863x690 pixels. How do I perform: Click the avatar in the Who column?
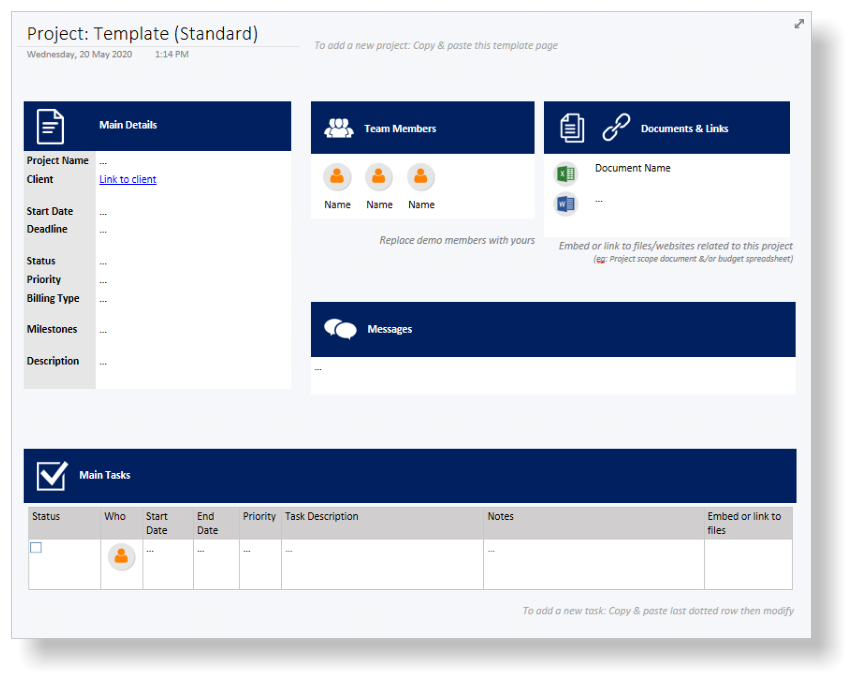tap(121, 557)
